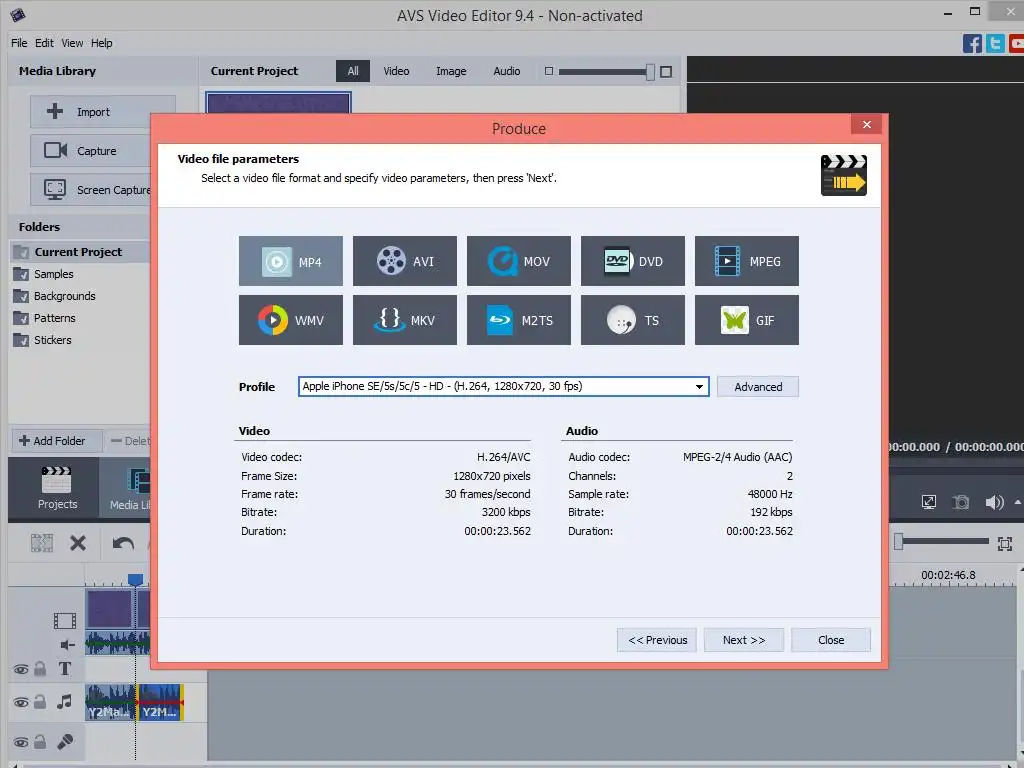Select the TS format tile

633,320
